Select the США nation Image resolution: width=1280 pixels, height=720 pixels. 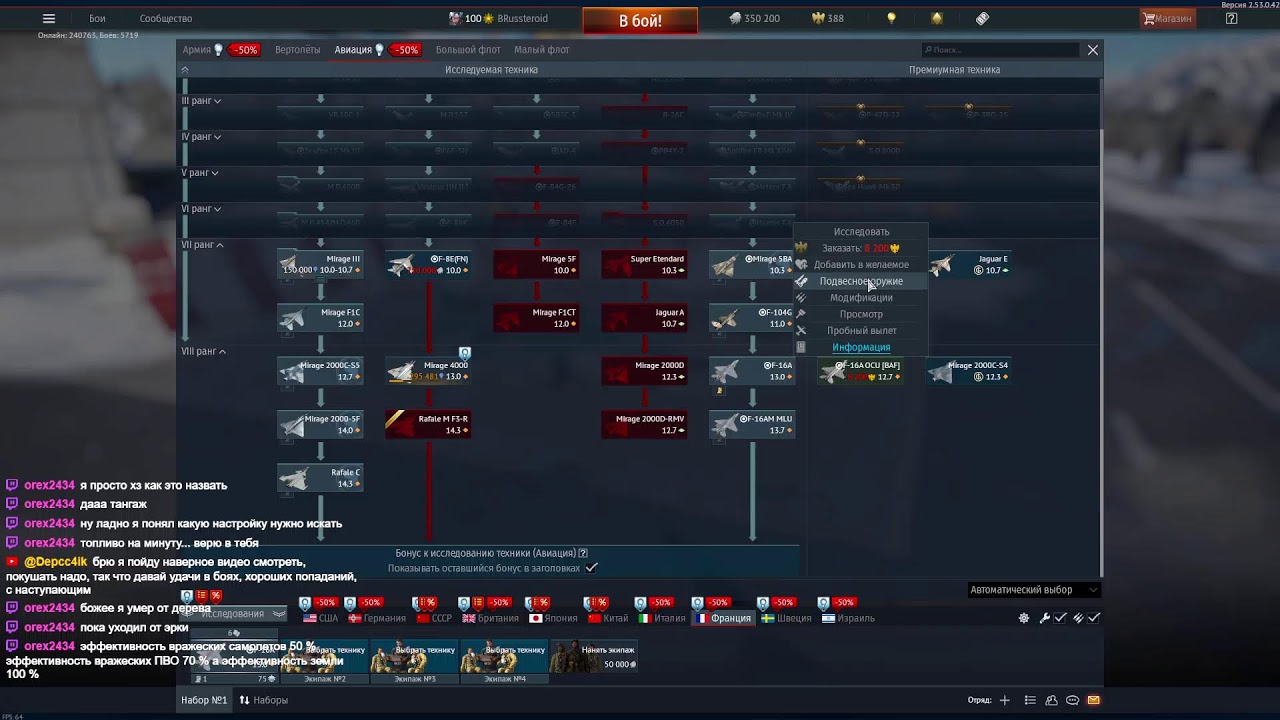coord(321,618)
